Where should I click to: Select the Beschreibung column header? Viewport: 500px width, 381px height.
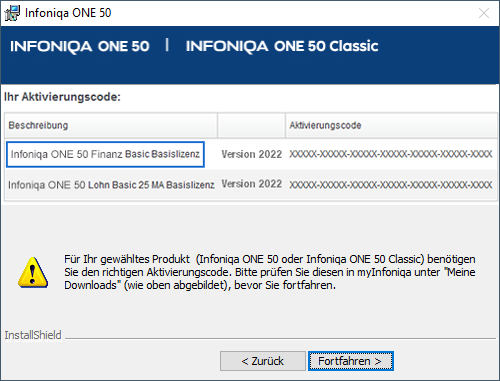111,125
